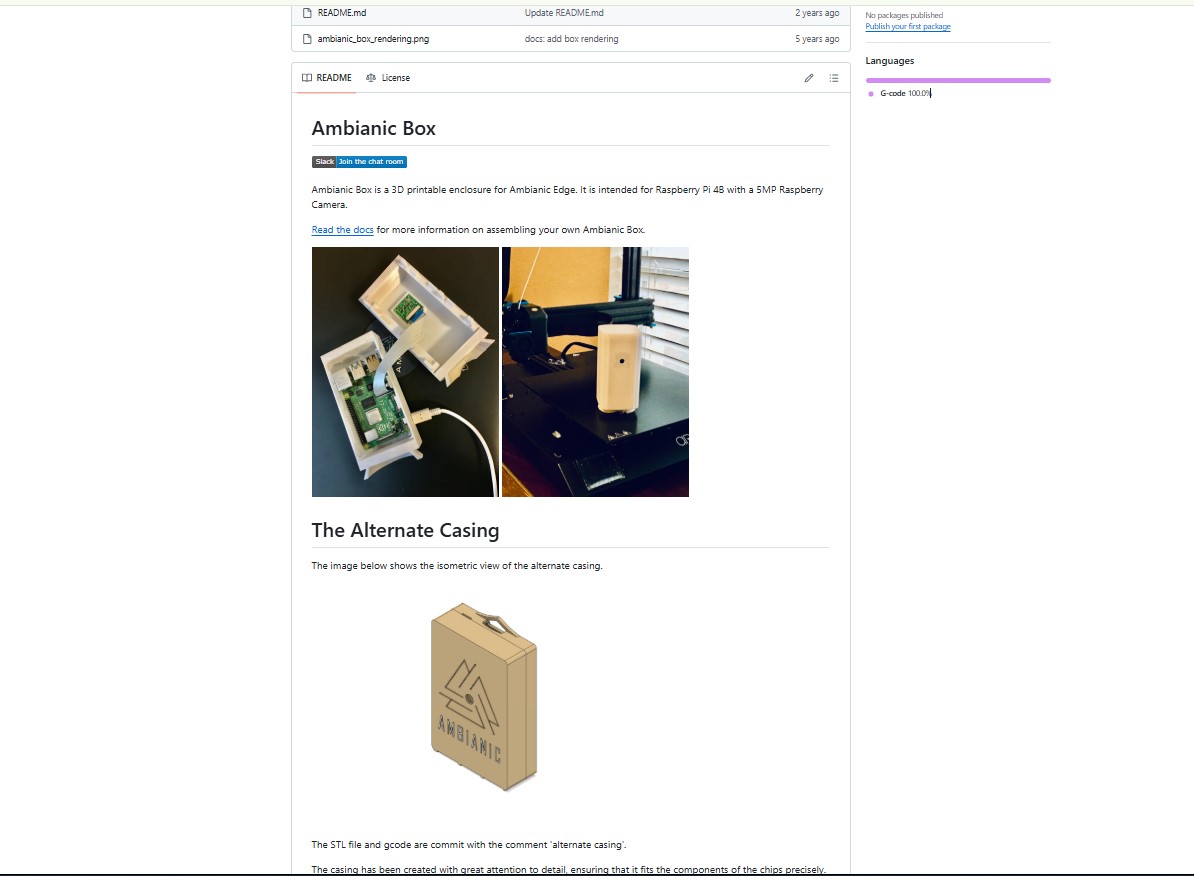Image resolution: width=1194 pixels, height=876 pixels.
Task: Click the 'isometric view of the alternate casing' sentence
Action: [x=457, y=566]
